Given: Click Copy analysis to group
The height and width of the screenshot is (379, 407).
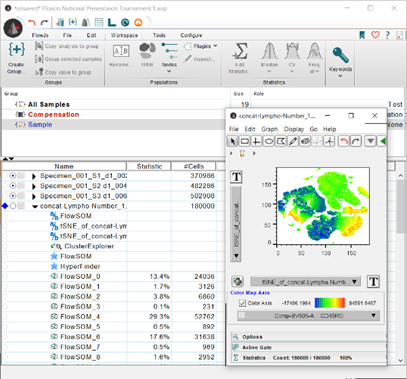Looking at the screenshot, I should 67,46.
